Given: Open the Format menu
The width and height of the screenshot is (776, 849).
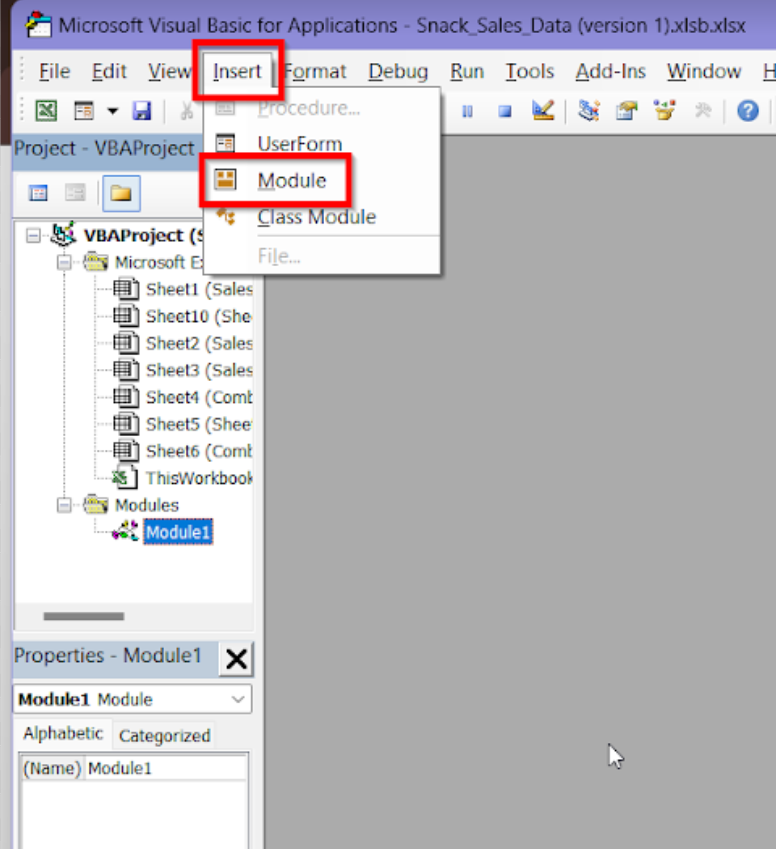Looking at the screenshot, I should click(315, 71).
